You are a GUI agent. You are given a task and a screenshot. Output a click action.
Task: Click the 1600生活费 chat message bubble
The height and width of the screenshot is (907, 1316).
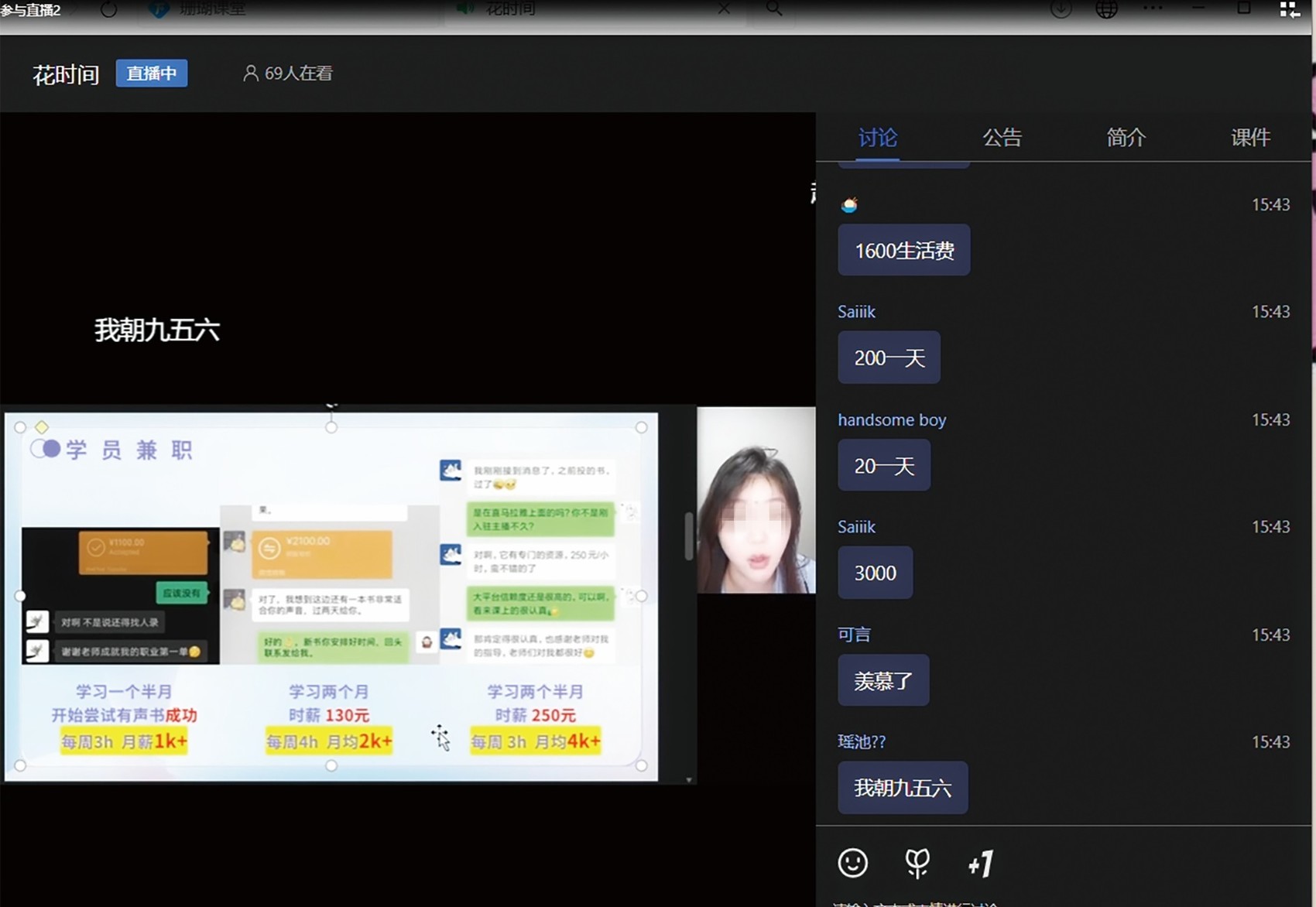point(903,251)
